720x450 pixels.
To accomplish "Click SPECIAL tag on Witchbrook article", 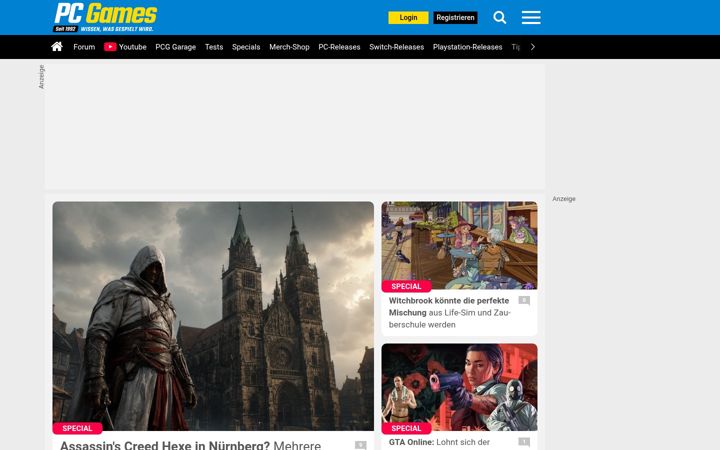I will click(x=406, y=287).
